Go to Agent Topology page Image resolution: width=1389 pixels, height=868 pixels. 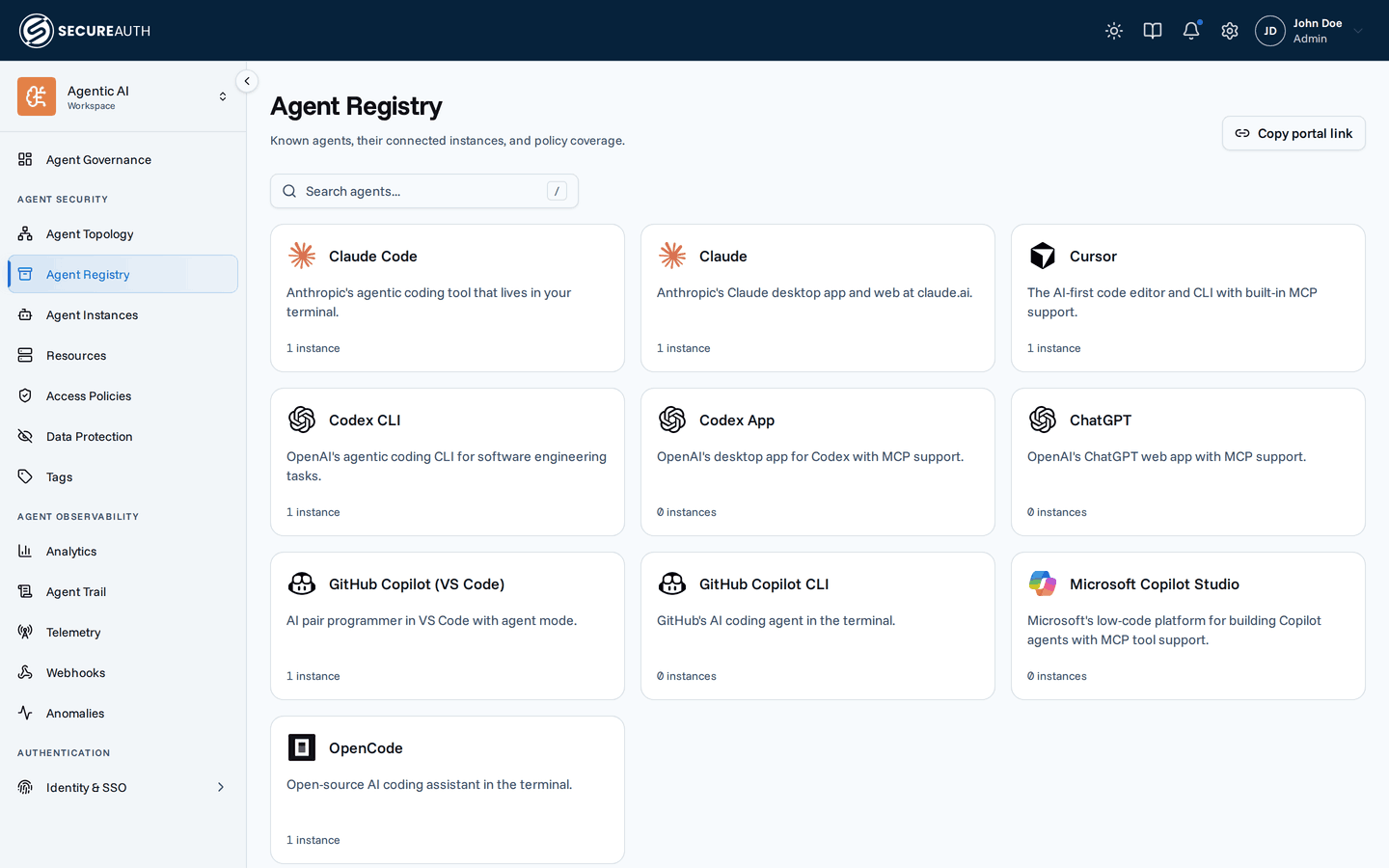(x=123, y=233)
